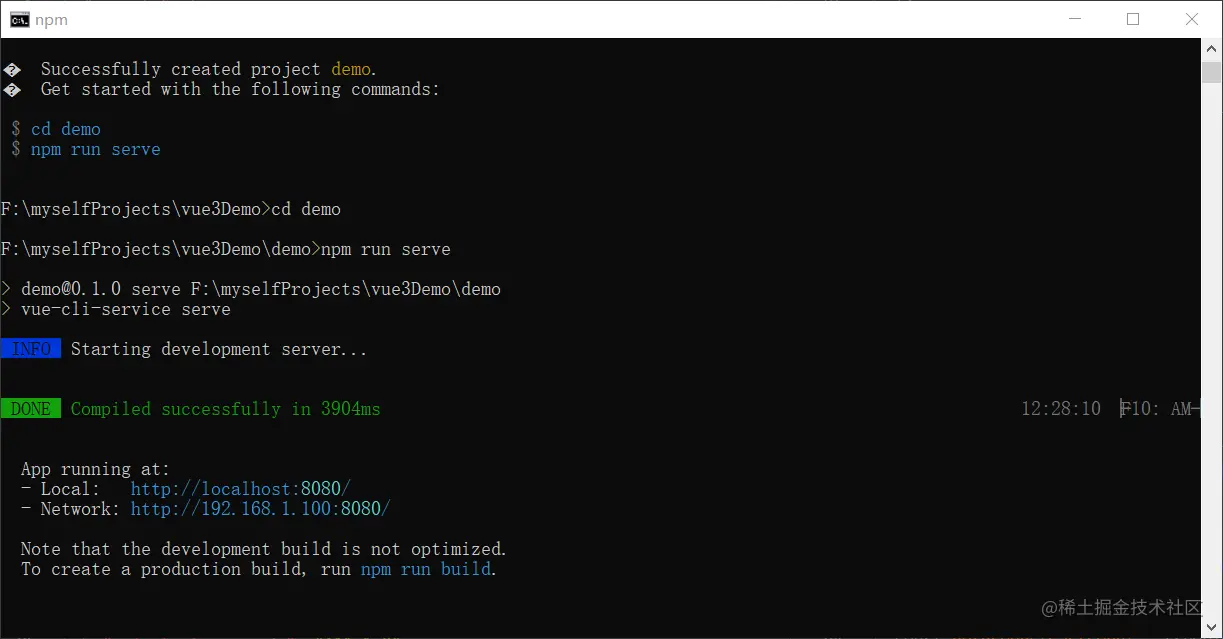Select "Compiled successfully in 3904ms" text
Viewport: 1223px width, 639px height.
click(x=226, y=409)
